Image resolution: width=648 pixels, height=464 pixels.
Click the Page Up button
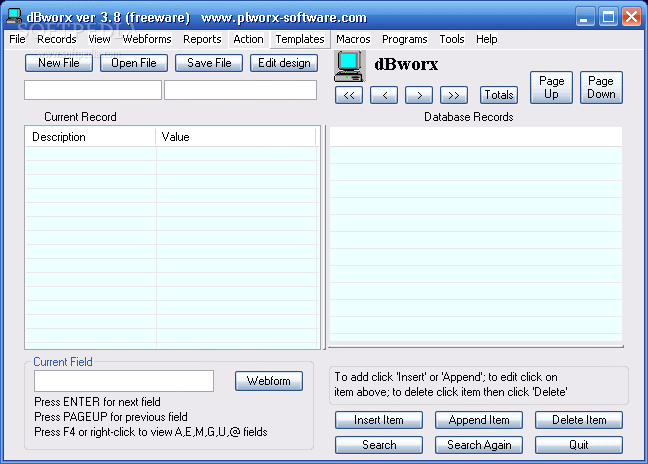[x=551, y=87]
